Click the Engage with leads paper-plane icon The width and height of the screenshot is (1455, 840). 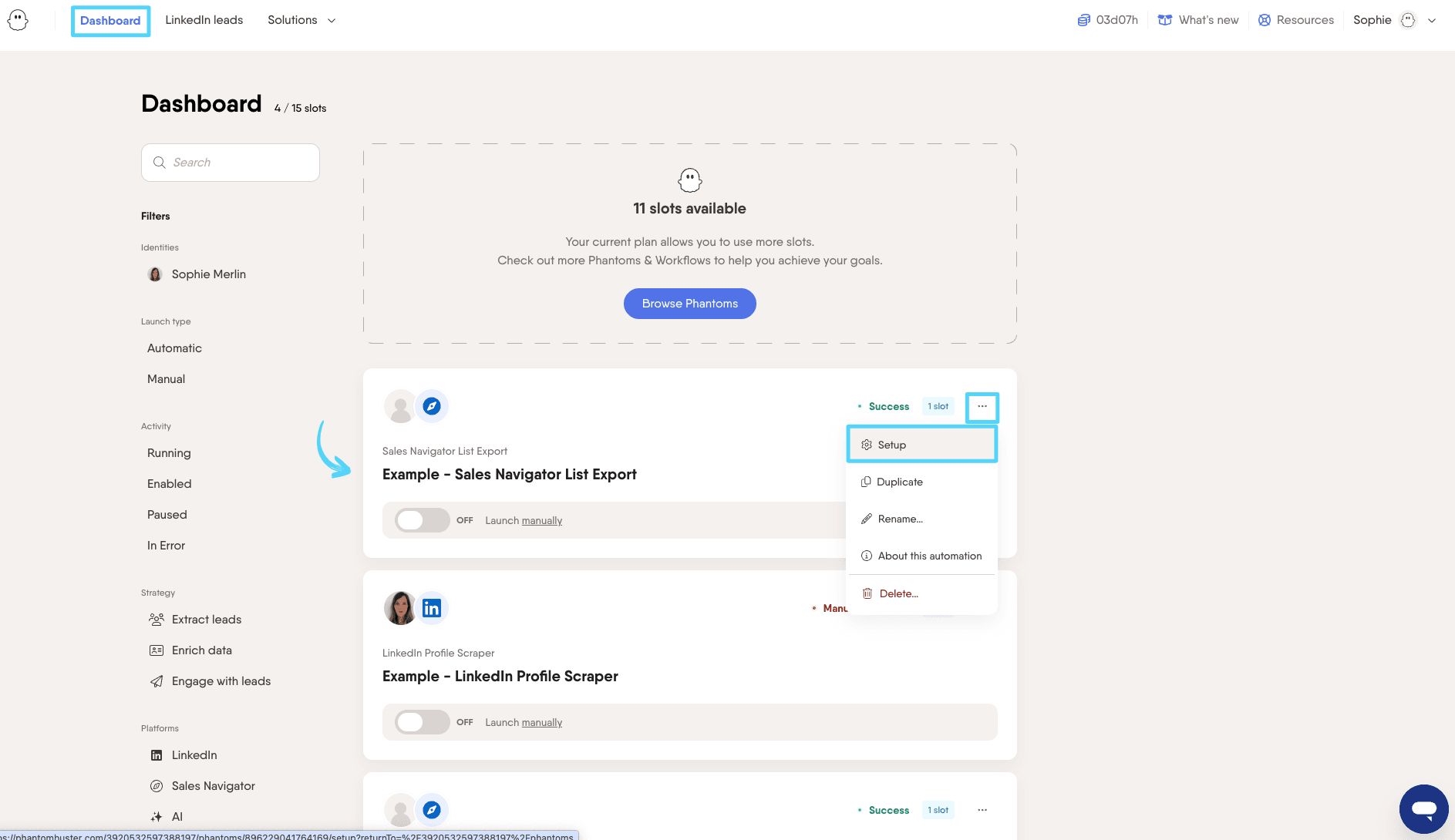click(157, 681)
